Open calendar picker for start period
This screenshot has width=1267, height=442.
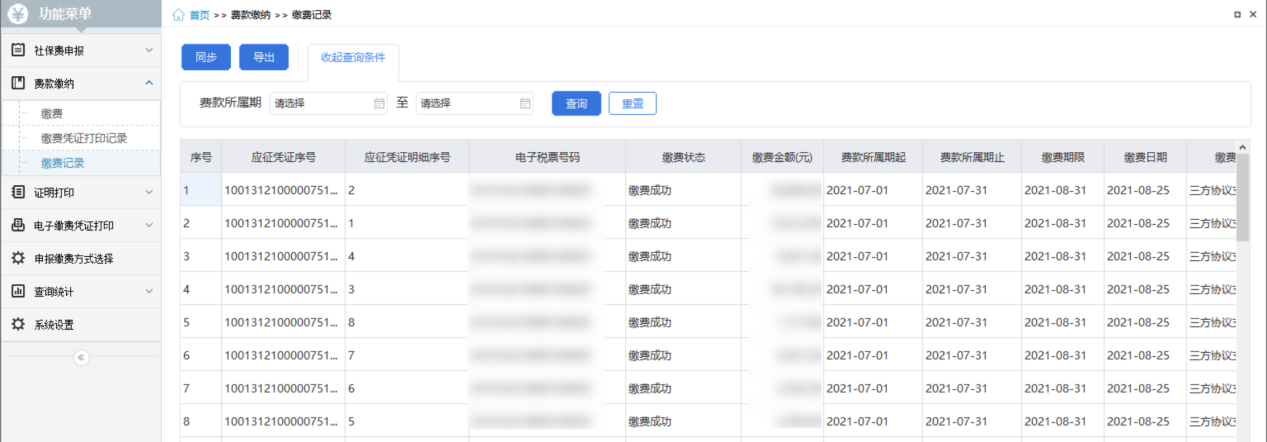click(379, 103)
